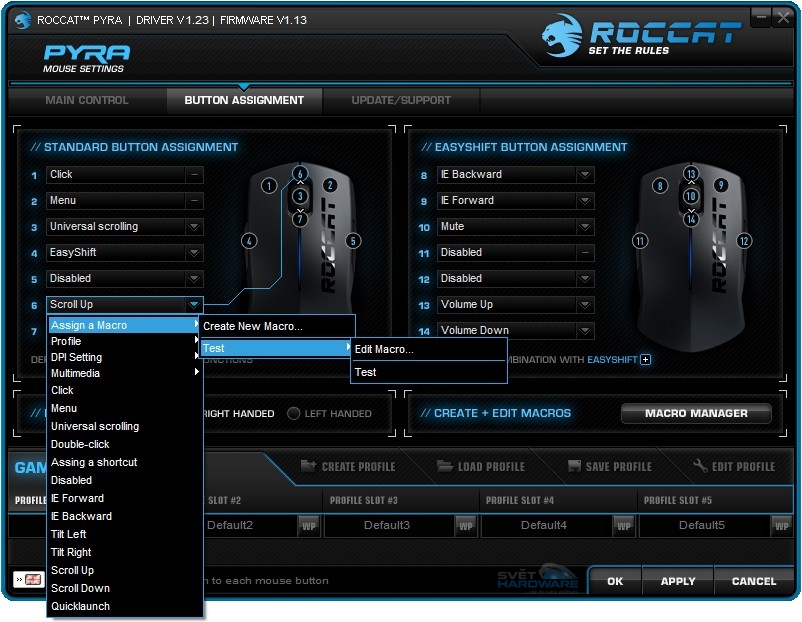Click the Save Profile disk icon
Image resolution: width=802 pixels, height=622 pixels.
[x=576, y=466]
